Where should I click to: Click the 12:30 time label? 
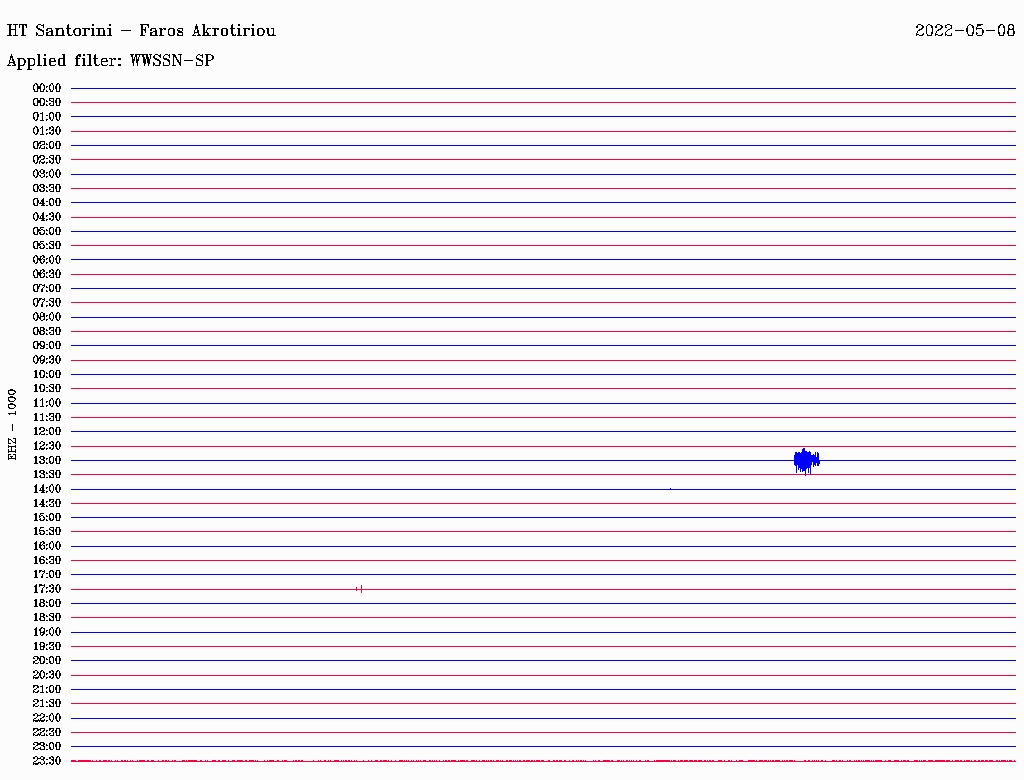[x=47, y=446]
